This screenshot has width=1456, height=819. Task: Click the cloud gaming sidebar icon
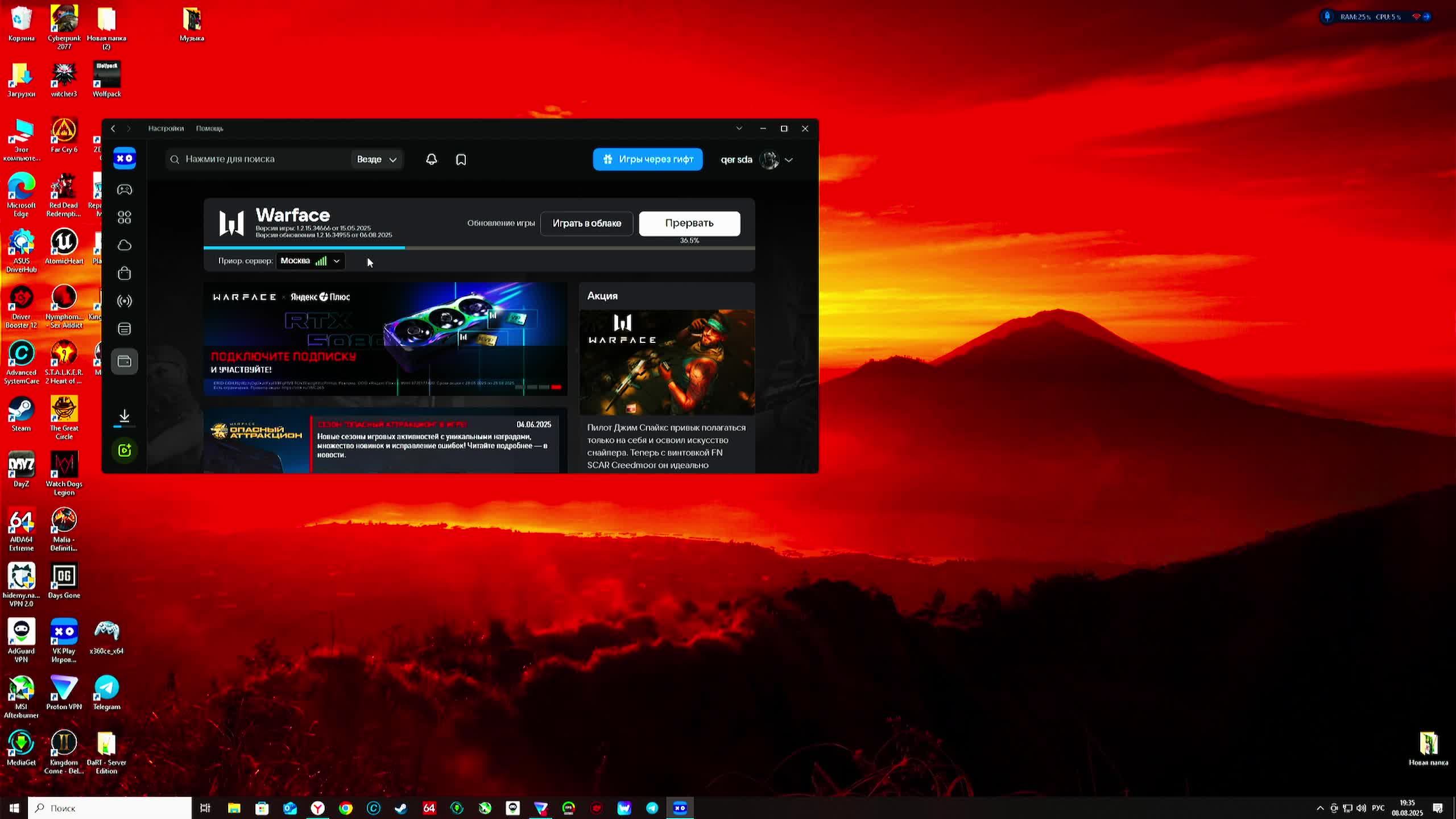124,245
